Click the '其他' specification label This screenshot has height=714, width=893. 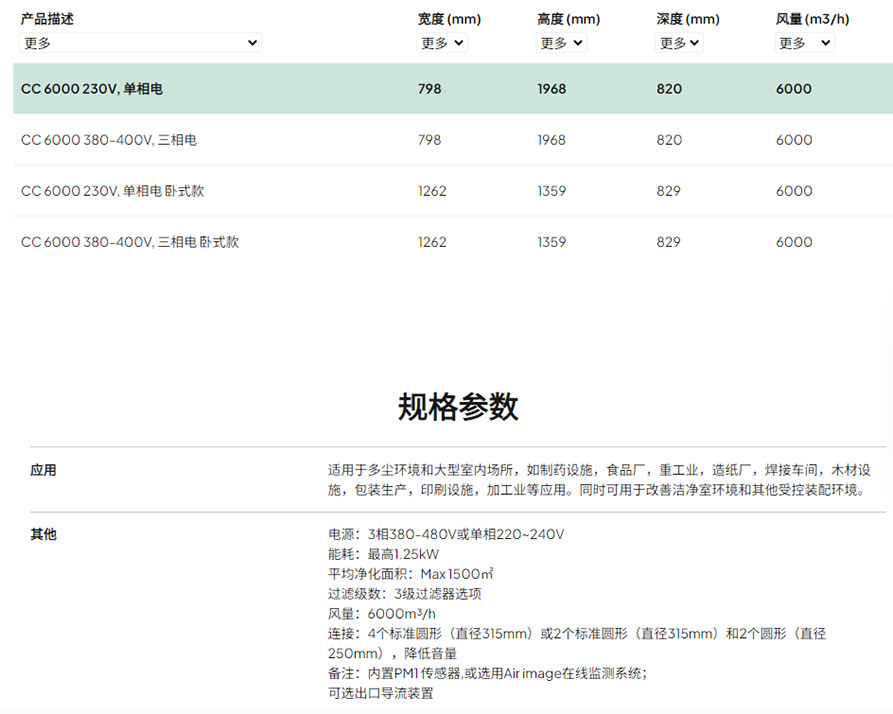click(43, 534)
